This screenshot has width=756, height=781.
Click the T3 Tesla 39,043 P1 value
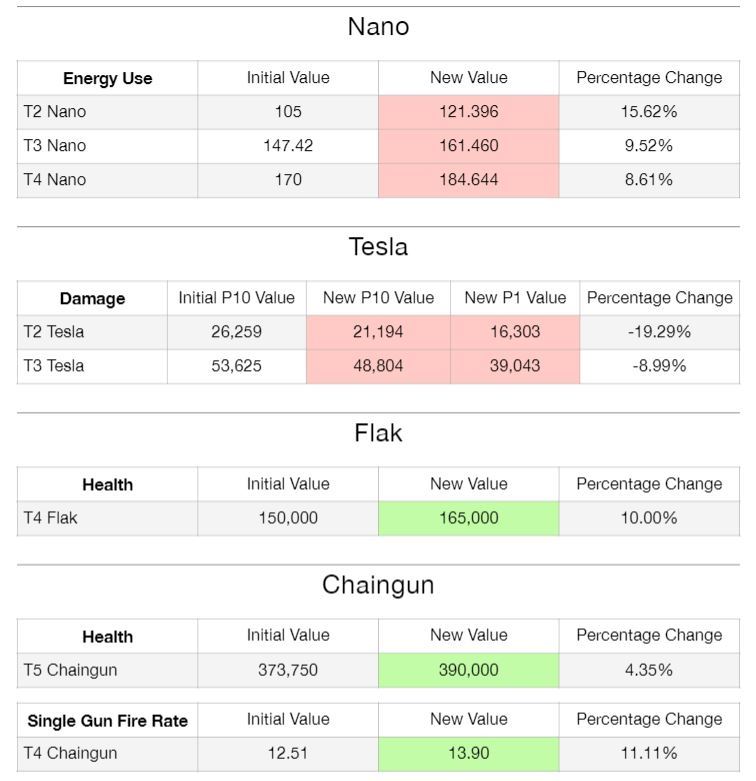[515, 366]
